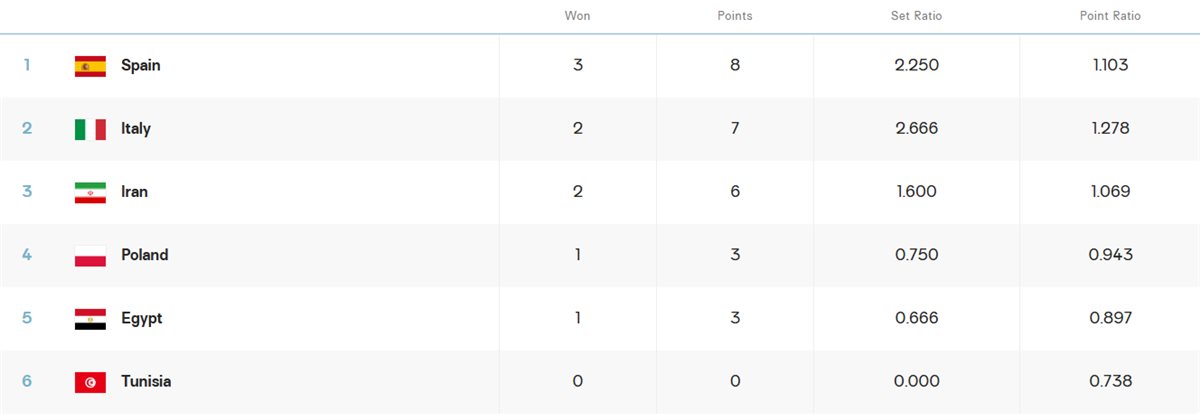The height and width of the screenshot is (420, 1200).
Task: Click the Tunisia flag icon
Action: (x=90, y=382)
